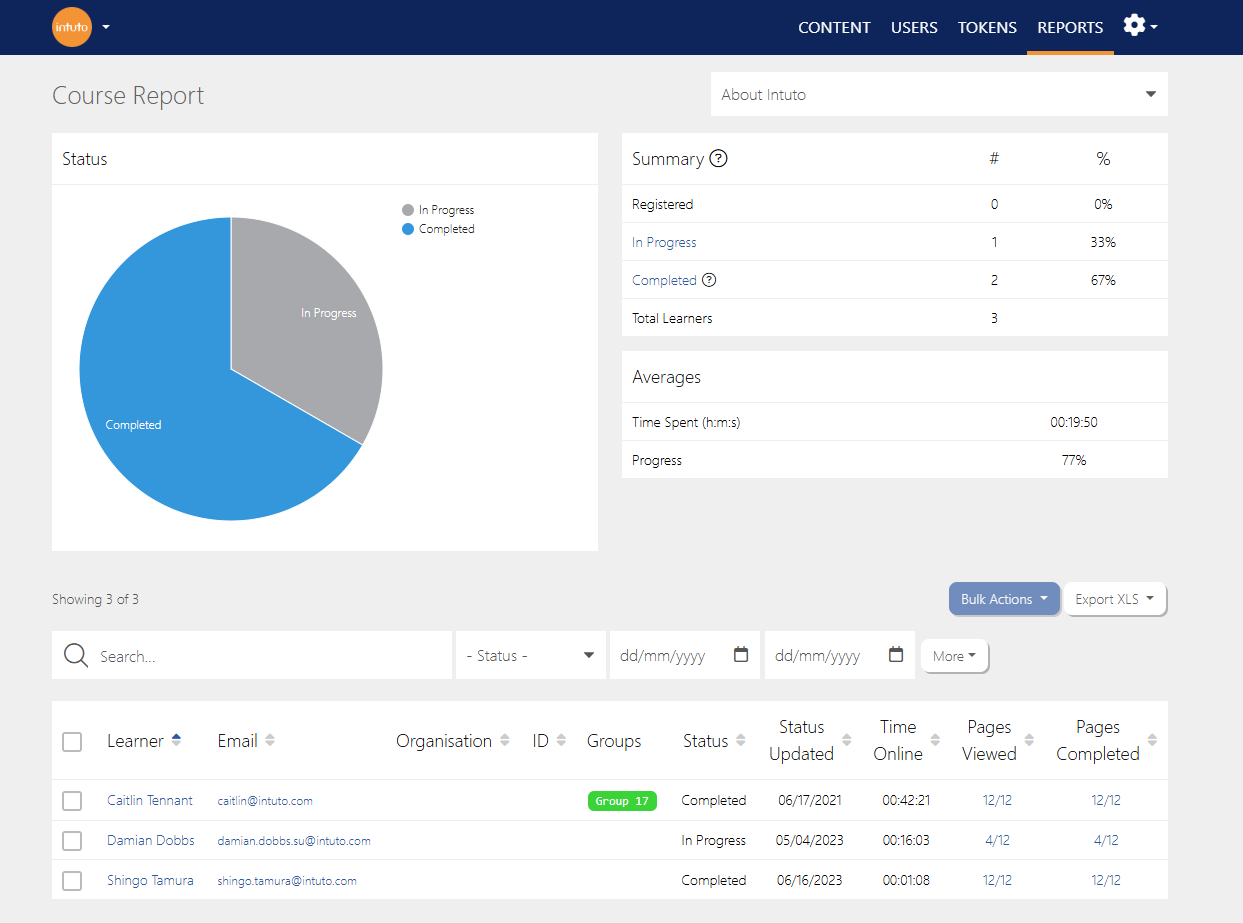Switch to the TOKENS tab
Viewport: 1243px width, 923px height.
click(987, 27)
